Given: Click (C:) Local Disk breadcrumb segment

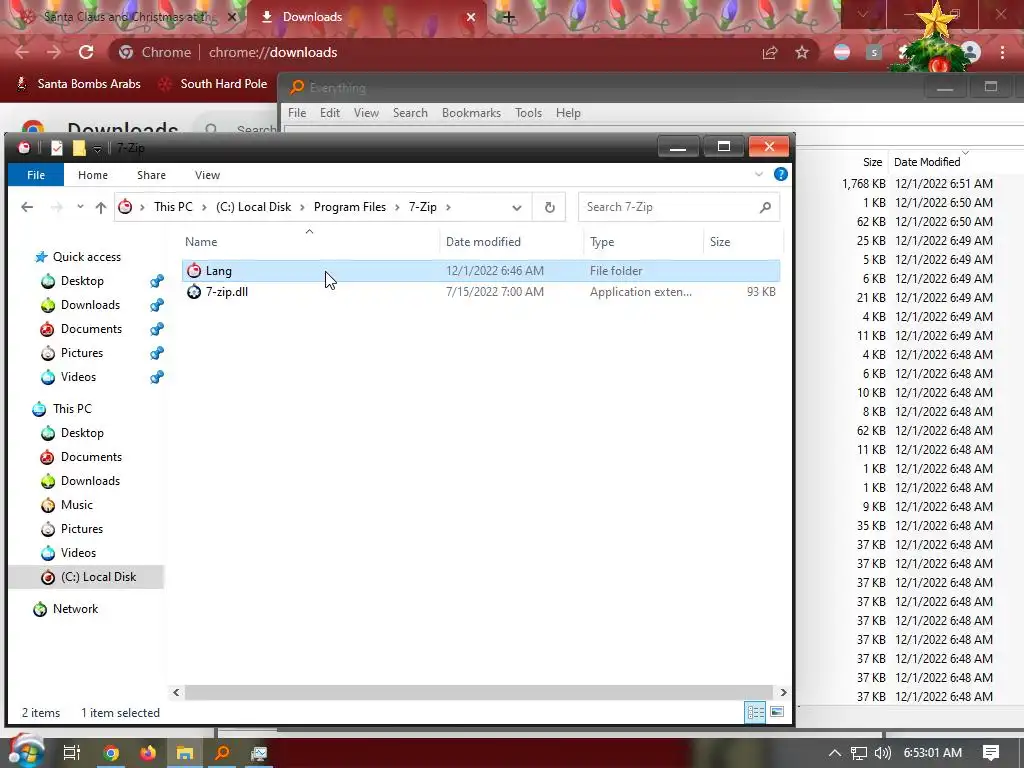Looking at the screenshot, I should pyautogui.click(x=253, y=207).
